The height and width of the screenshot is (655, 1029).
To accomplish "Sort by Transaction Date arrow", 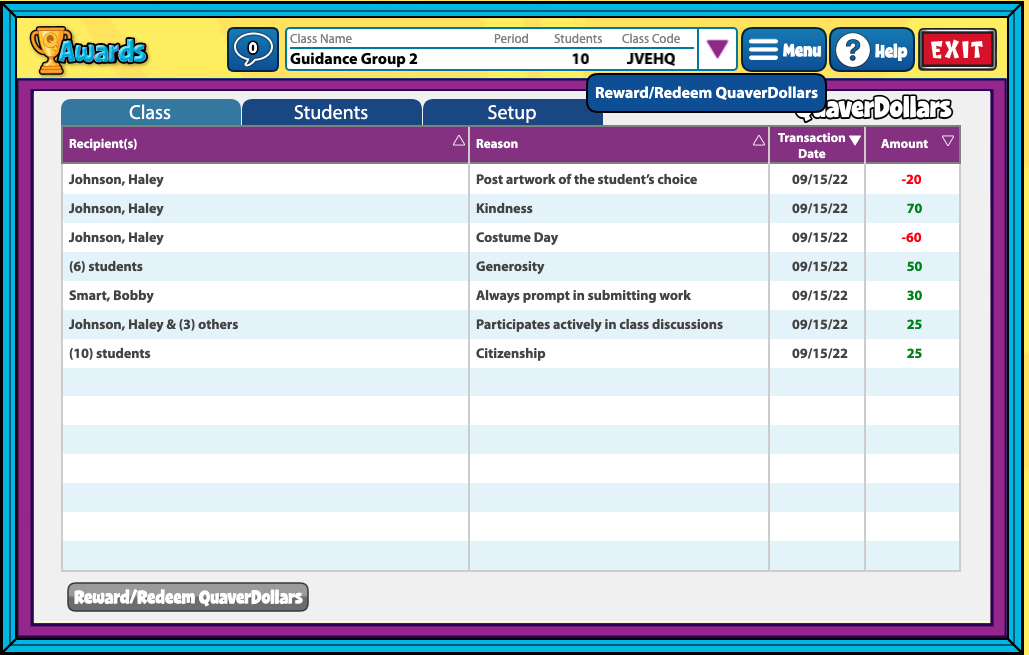I will click(854, 140).
